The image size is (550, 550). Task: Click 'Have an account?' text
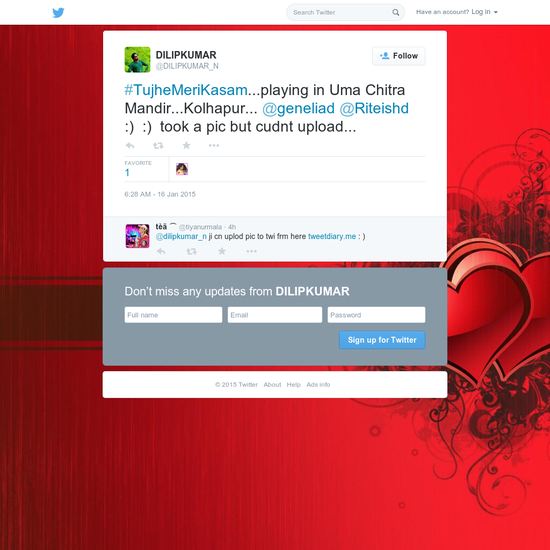442,12
